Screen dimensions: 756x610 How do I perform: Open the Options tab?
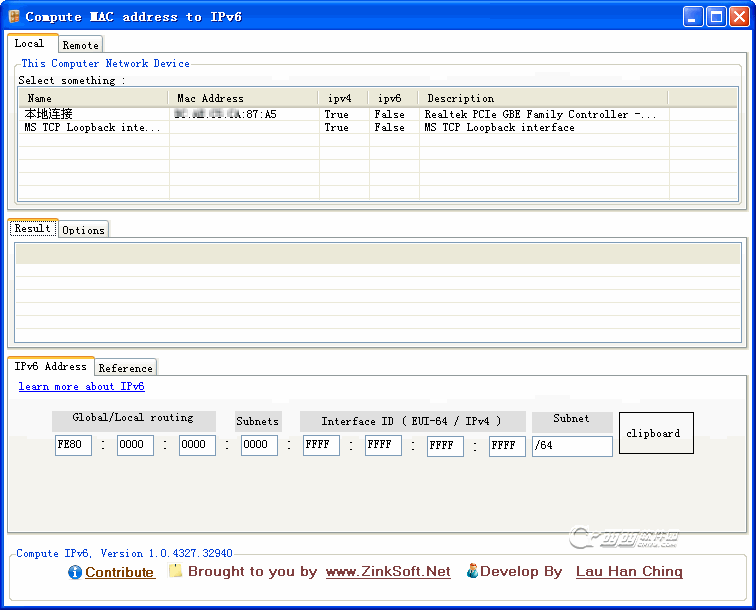83,230
